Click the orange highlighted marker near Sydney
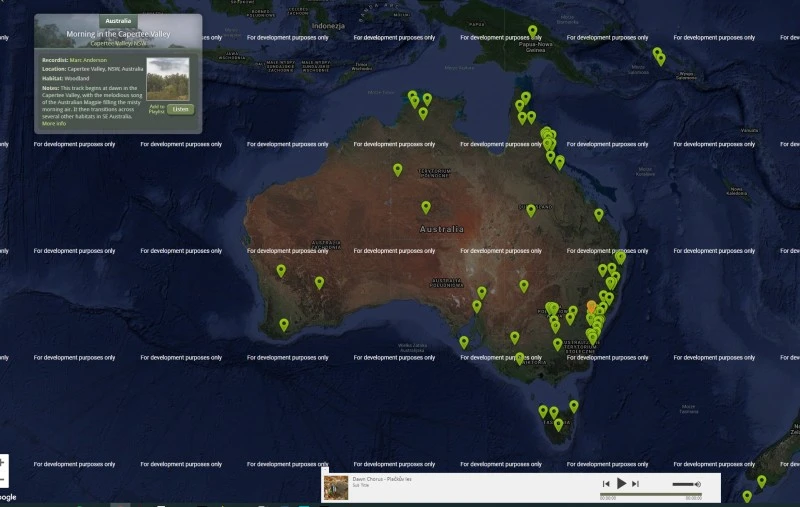 [x=592, y=305]
